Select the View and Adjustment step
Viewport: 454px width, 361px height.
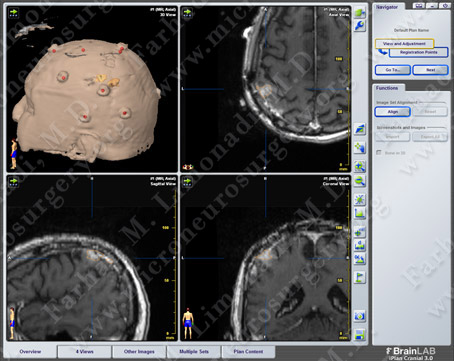point(404,44)
